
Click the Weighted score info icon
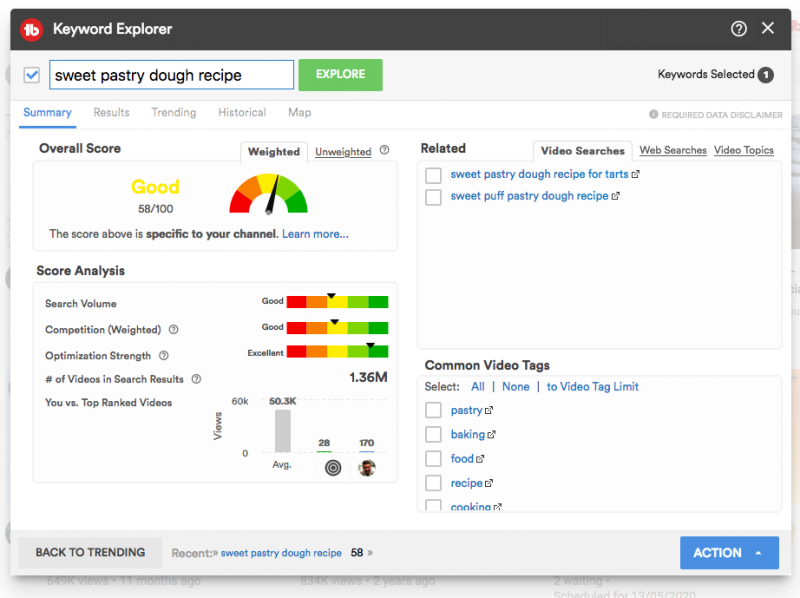click(x=385, y=151)
